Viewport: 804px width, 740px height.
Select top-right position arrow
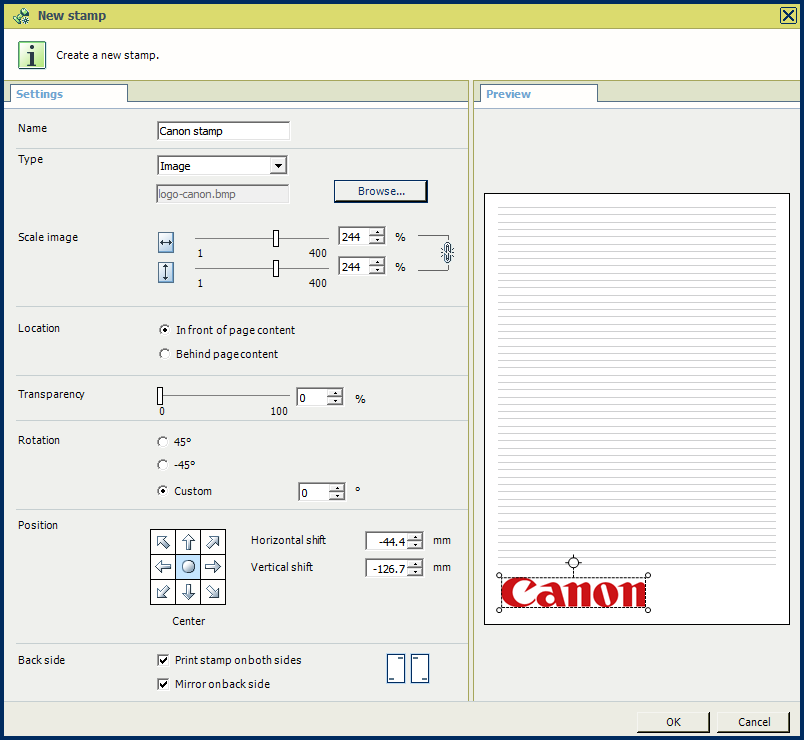213,542
